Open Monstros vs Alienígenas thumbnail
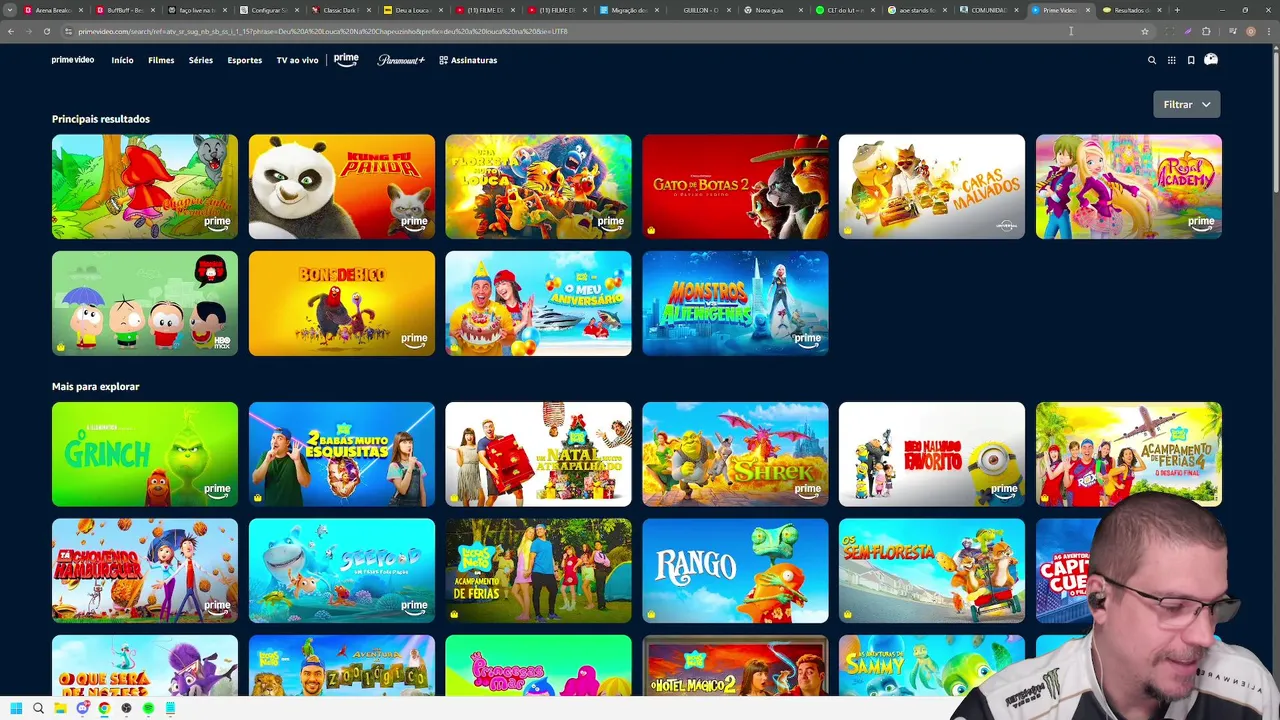 (x=735, y=303)
